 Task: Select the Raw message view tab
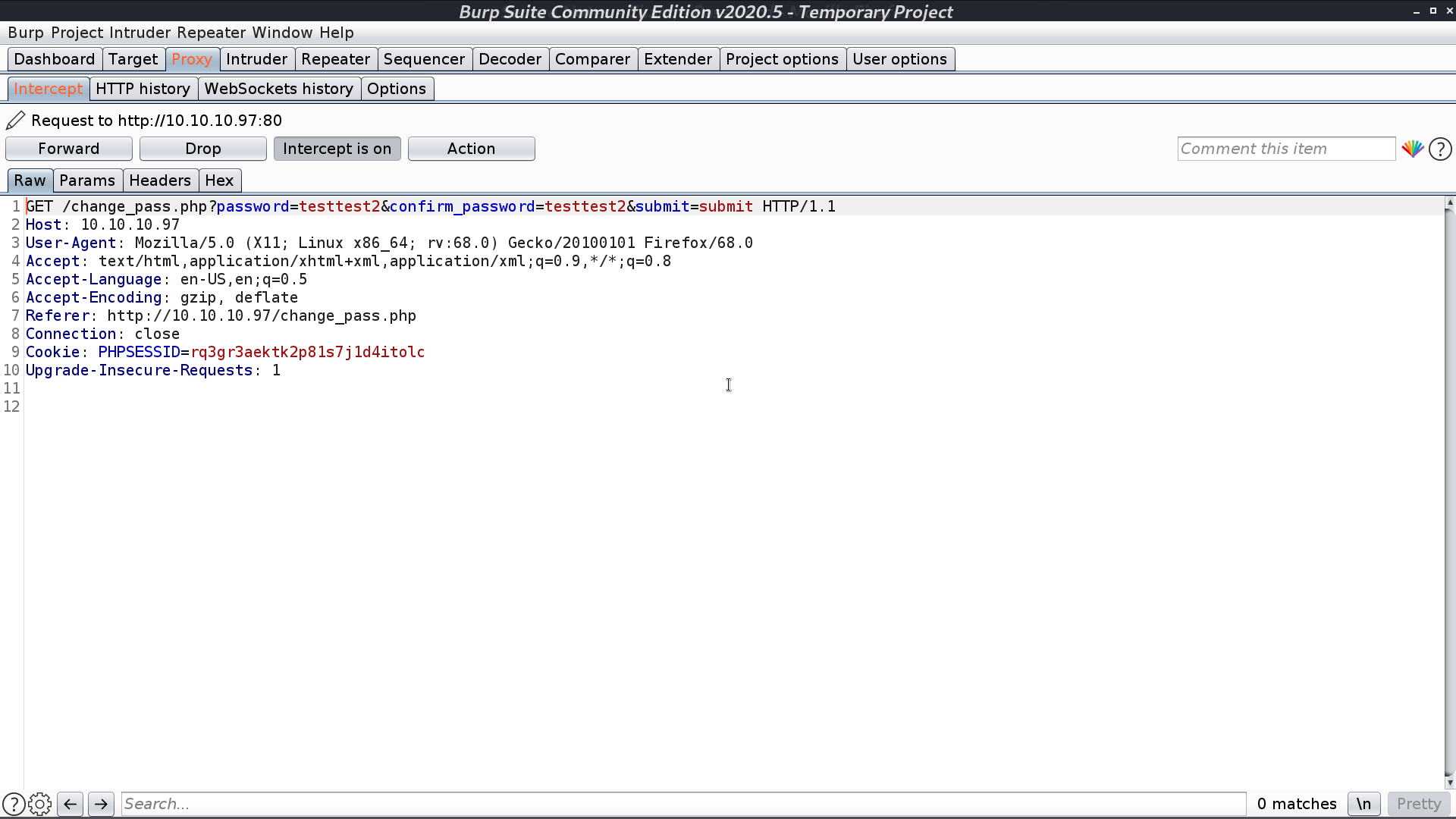pyautogui.click(x=30, y=180)
